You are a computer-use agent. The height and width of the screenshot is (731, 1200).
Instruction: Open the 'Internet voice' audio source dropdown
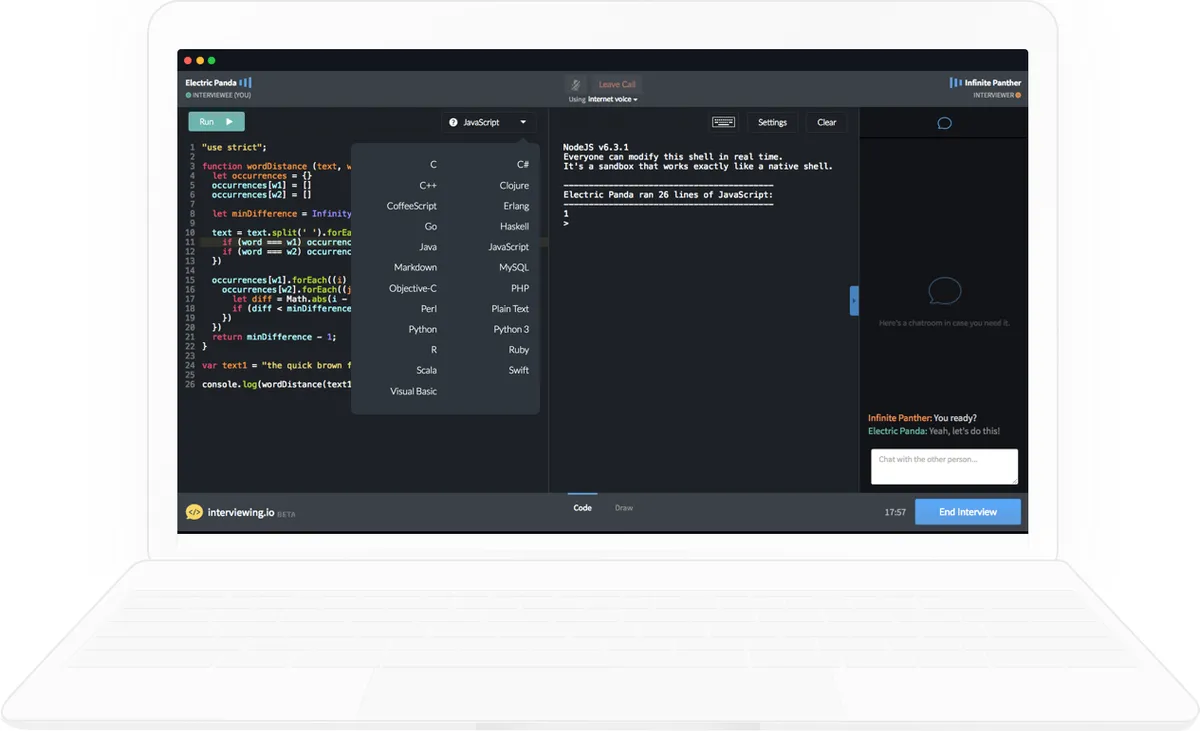[x=612, y=100]
